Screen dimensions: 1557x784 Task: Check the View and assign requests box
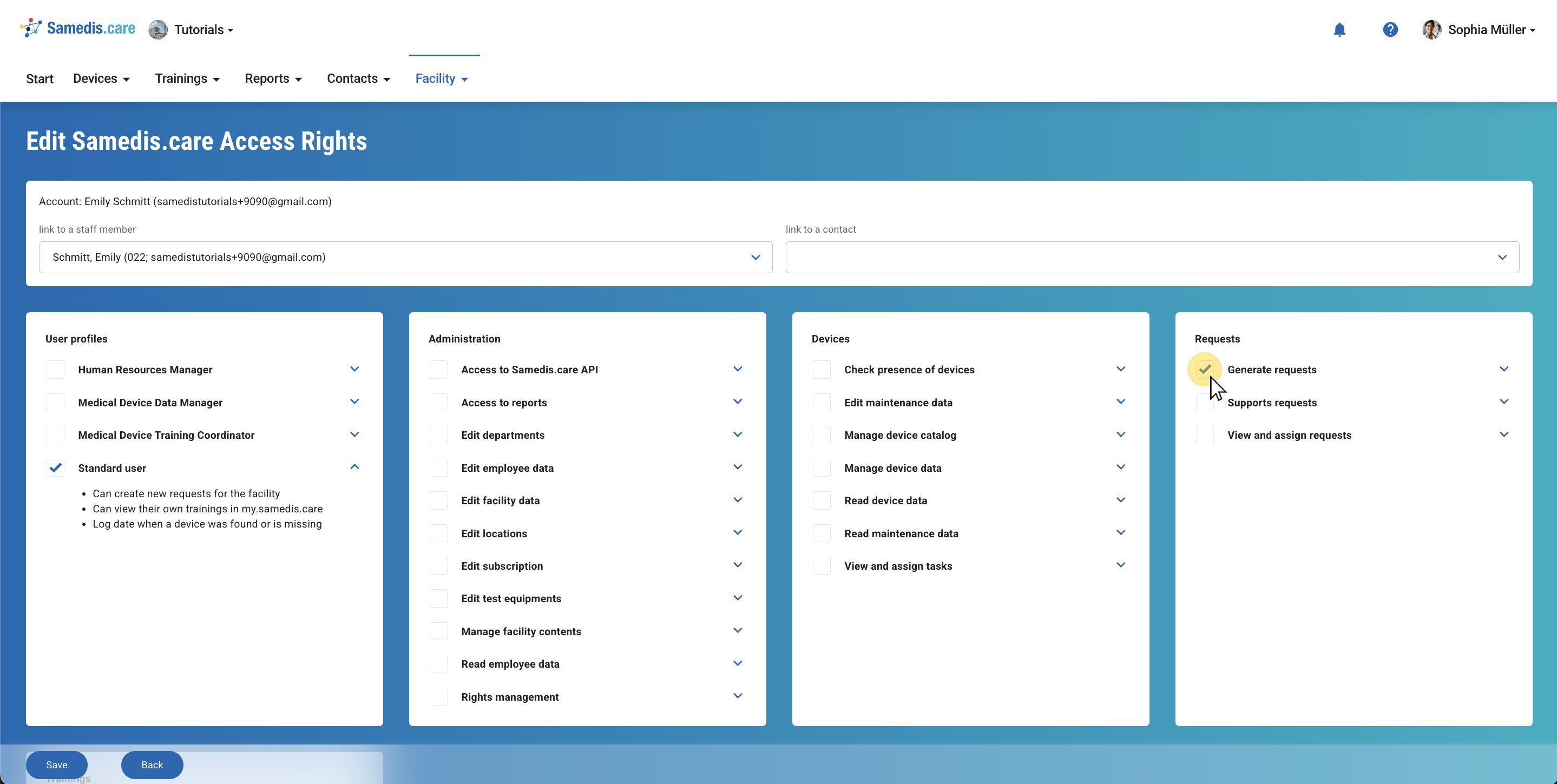pyautogui.click(x=1205, y=434)
